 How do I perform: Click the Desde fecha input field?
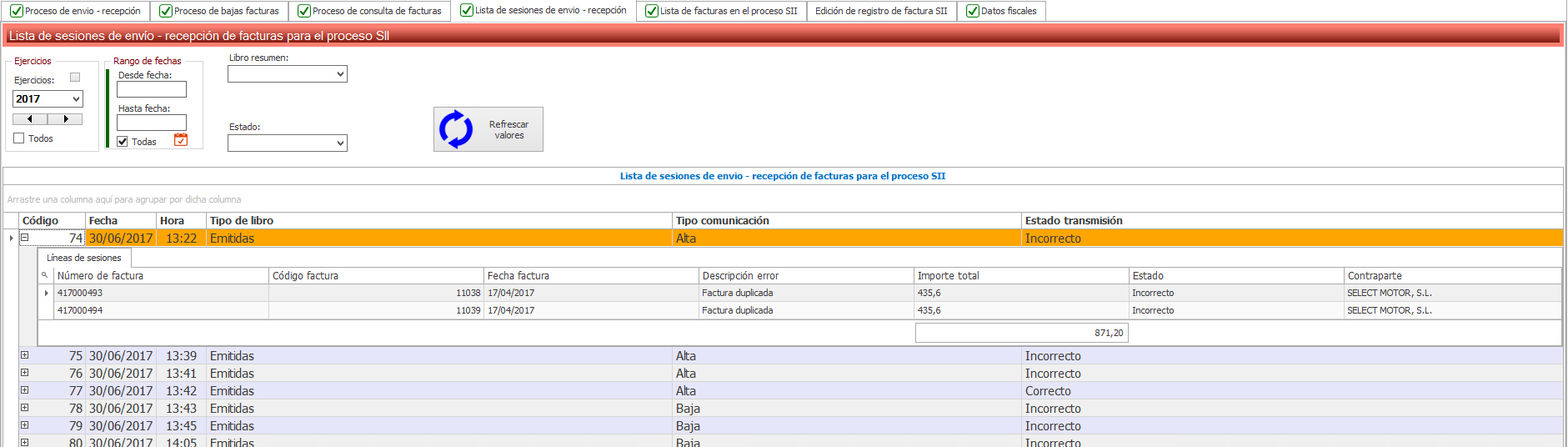pos(152,89)
